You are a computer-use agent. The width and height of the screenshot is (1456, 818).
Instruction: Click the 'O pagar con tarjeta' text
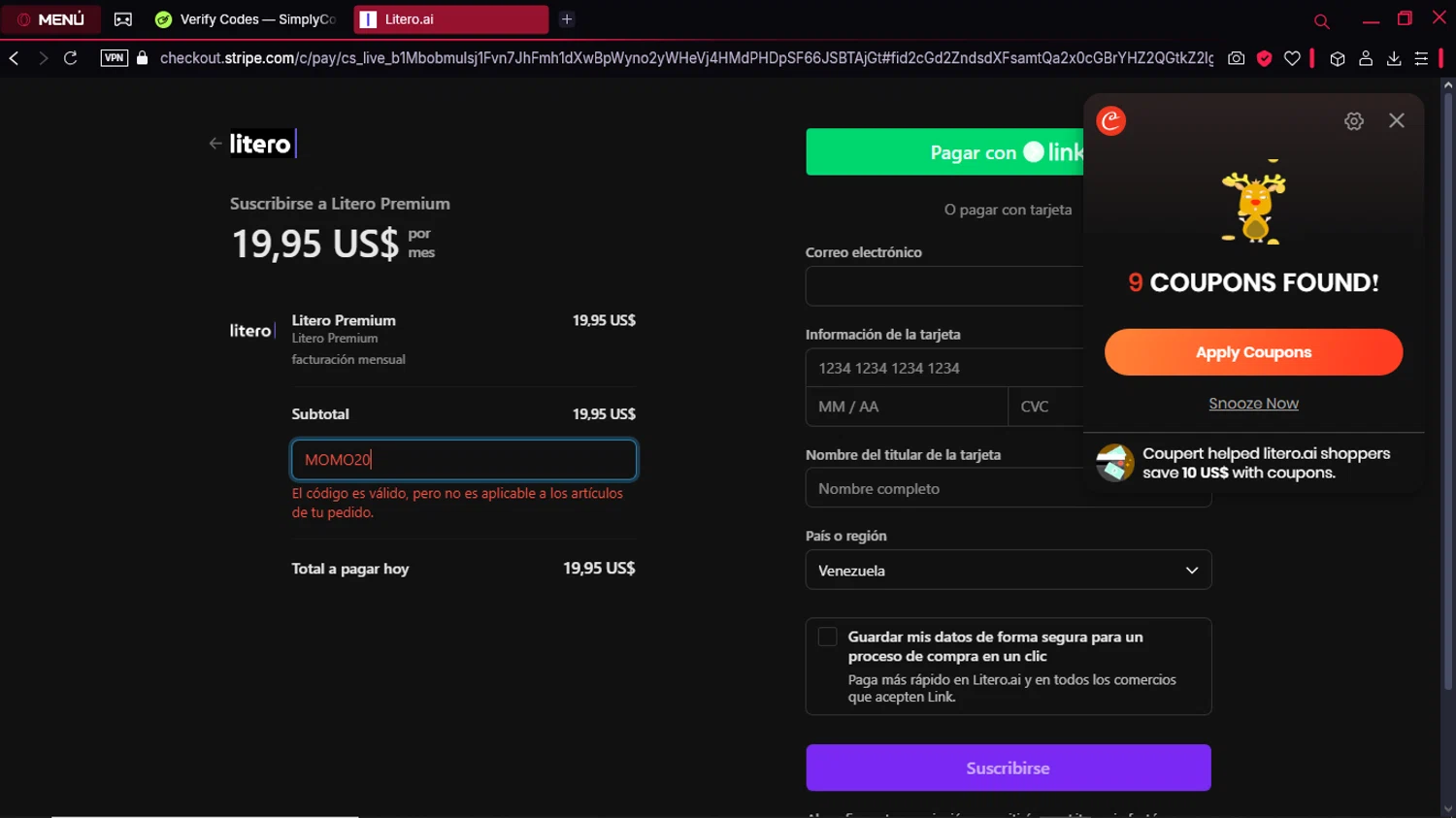coord(1009,210)
